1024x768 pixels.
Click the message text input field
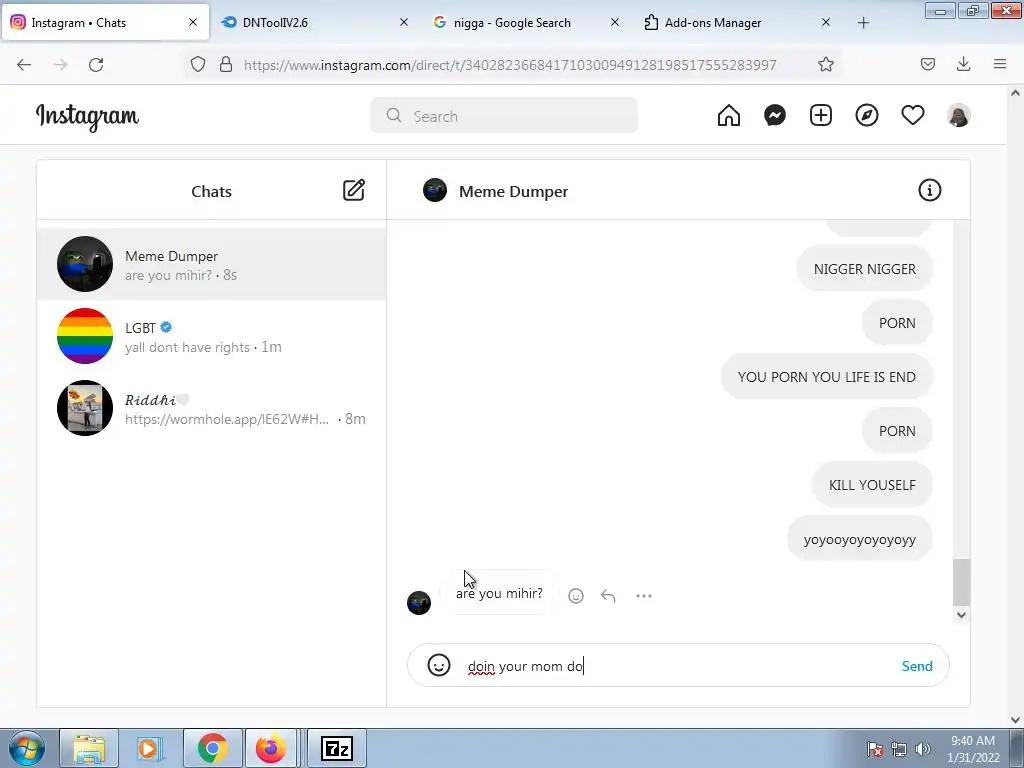[678, 665]
